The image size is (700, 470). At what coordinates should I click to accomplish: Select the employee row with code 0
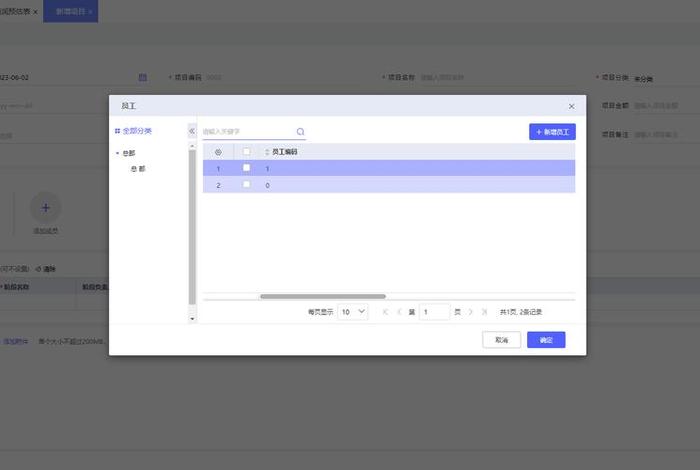pyautogui.click(x=389, y=185)
